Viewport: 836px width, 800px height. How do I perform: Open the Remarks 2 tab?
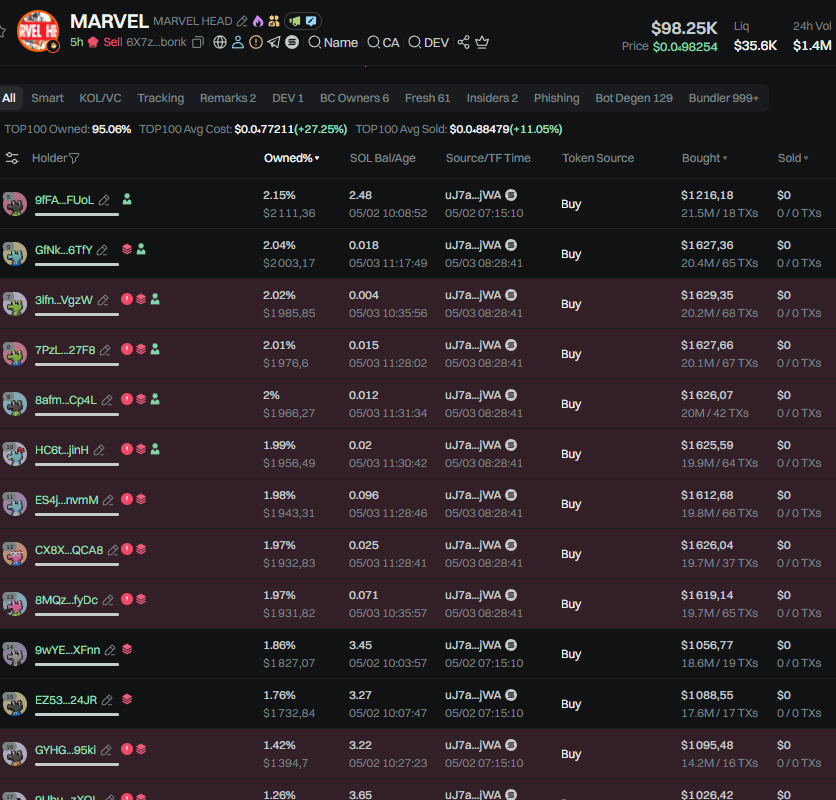[x=228, y=98]
